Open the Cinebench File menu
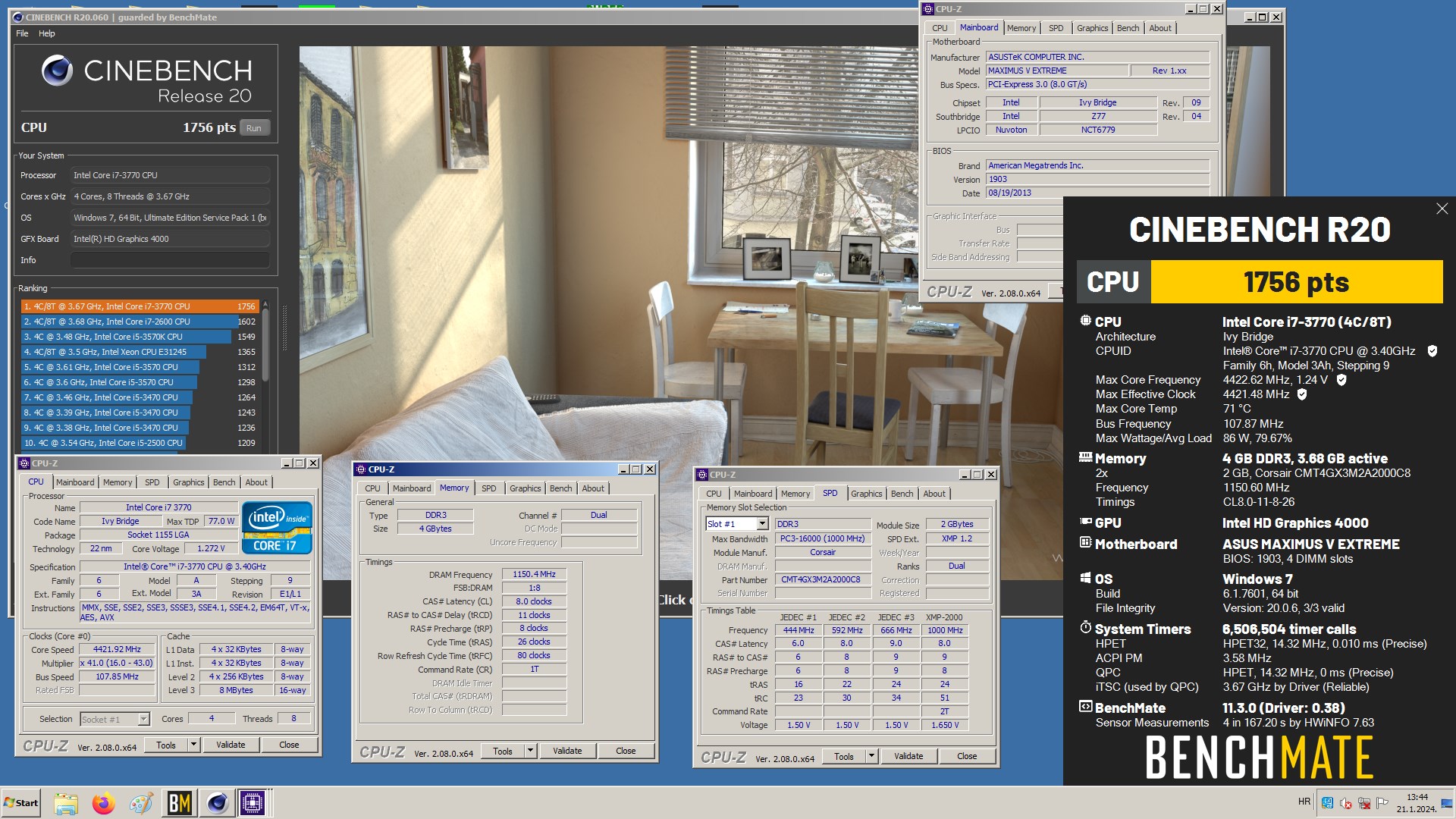1456x819 pixels. (22, 33)
